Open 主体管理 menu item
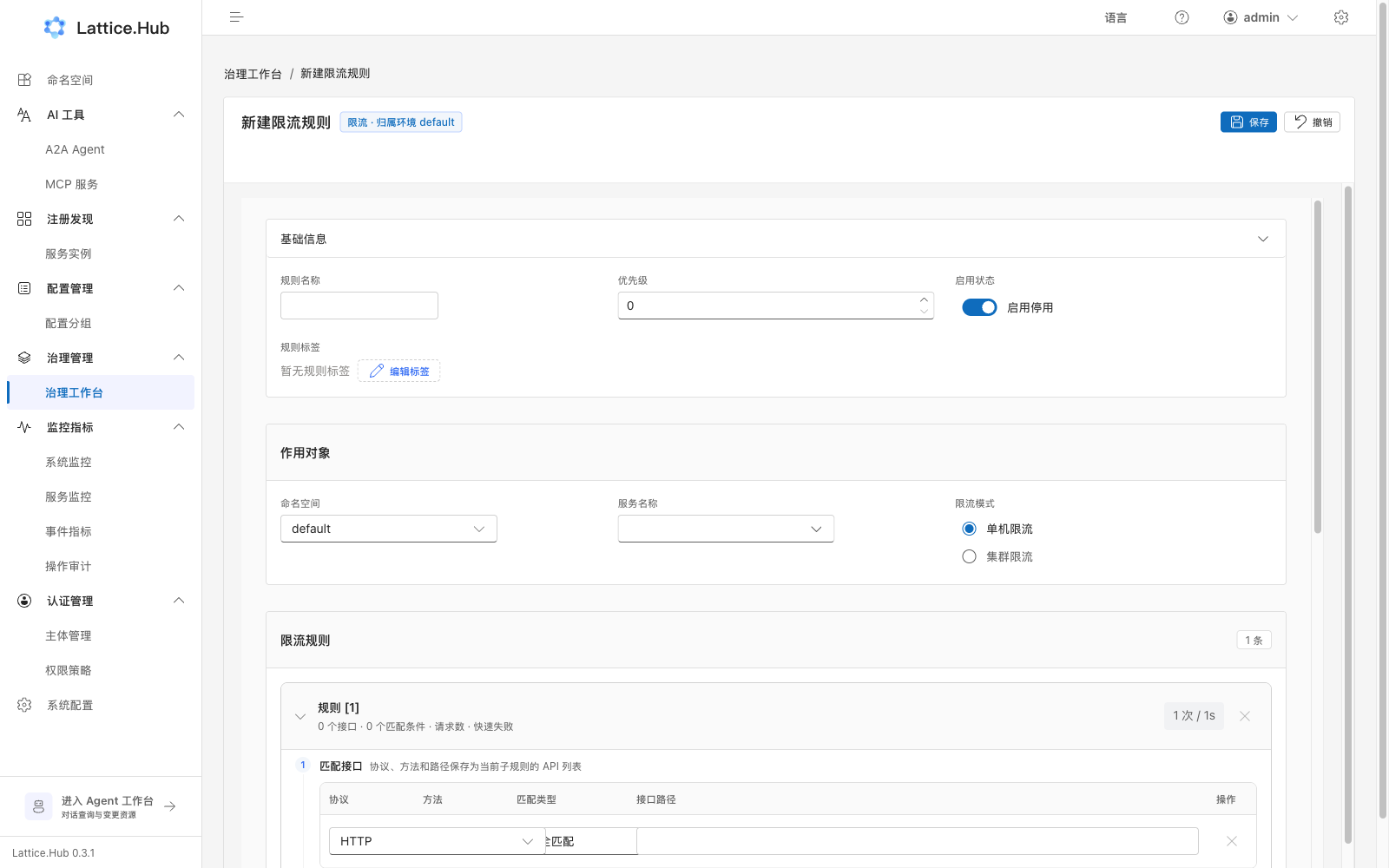 point(101,635)
